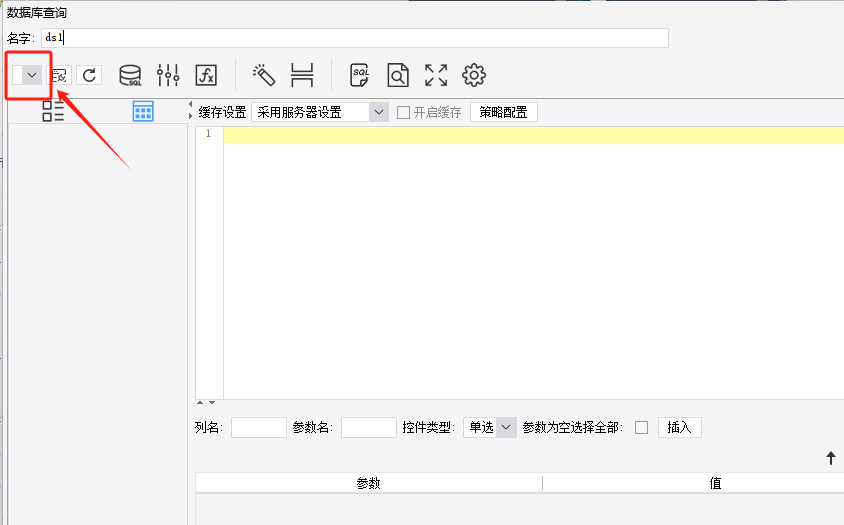Viewport: 844px width, 525px height.
Task: Click the 策略配置 button
Action: point(503,112)
